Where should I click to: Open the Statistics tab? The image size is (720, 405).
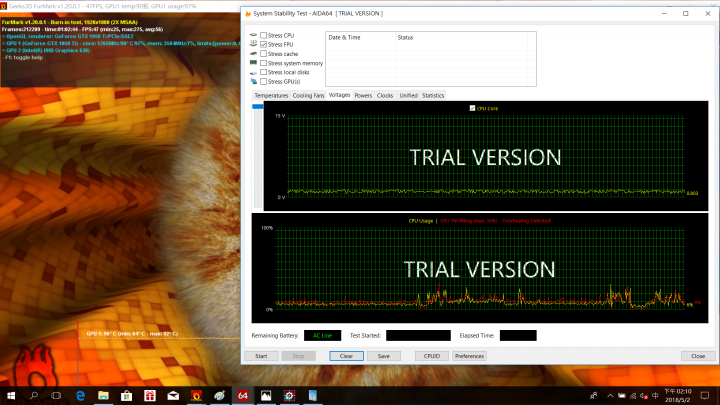pyautogui.click(x=433, y=96)
